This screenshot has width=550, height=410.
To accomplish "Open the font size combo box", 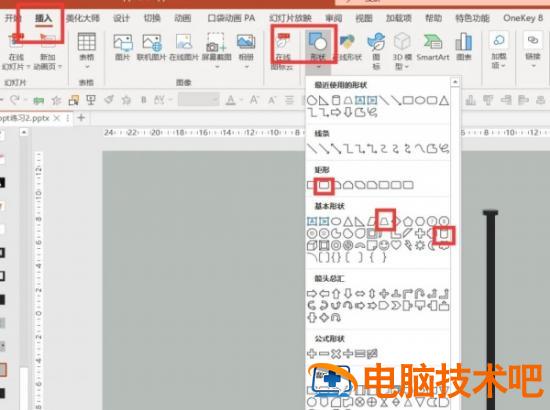I will (199, 100).
